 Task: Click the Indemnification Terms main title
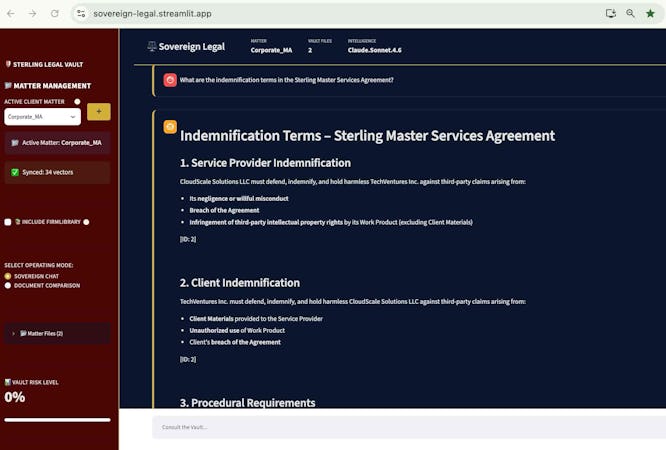tap(367, 136)
